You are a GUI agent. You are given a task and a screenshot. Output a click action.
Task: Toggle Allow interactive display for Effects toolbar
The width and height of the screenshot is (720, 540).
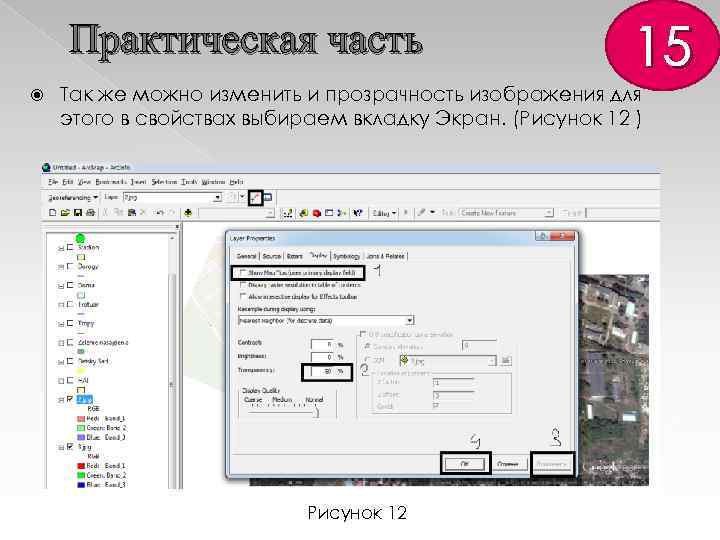(243, 297)
